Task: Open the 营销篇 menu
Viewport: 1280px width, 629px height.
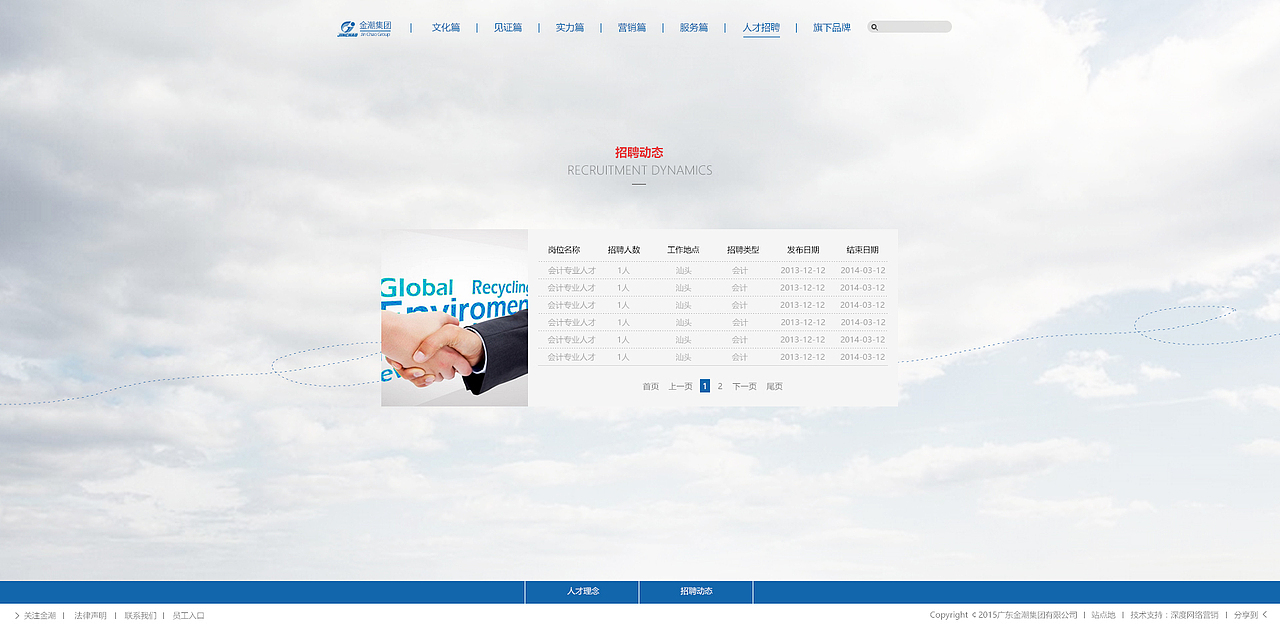Action: pyautogui.click(x=632, y=28)
